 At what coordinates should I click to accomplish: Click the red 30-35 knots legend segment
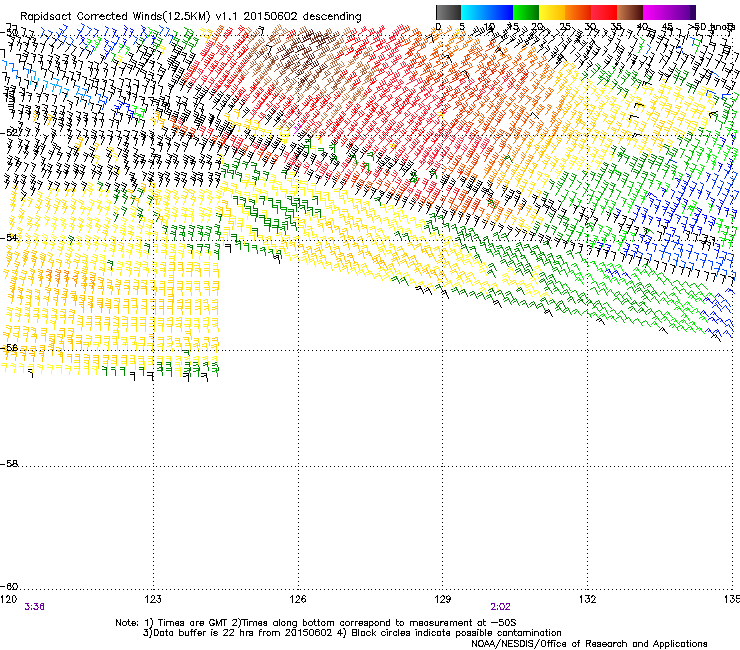[x=604, y=12]
